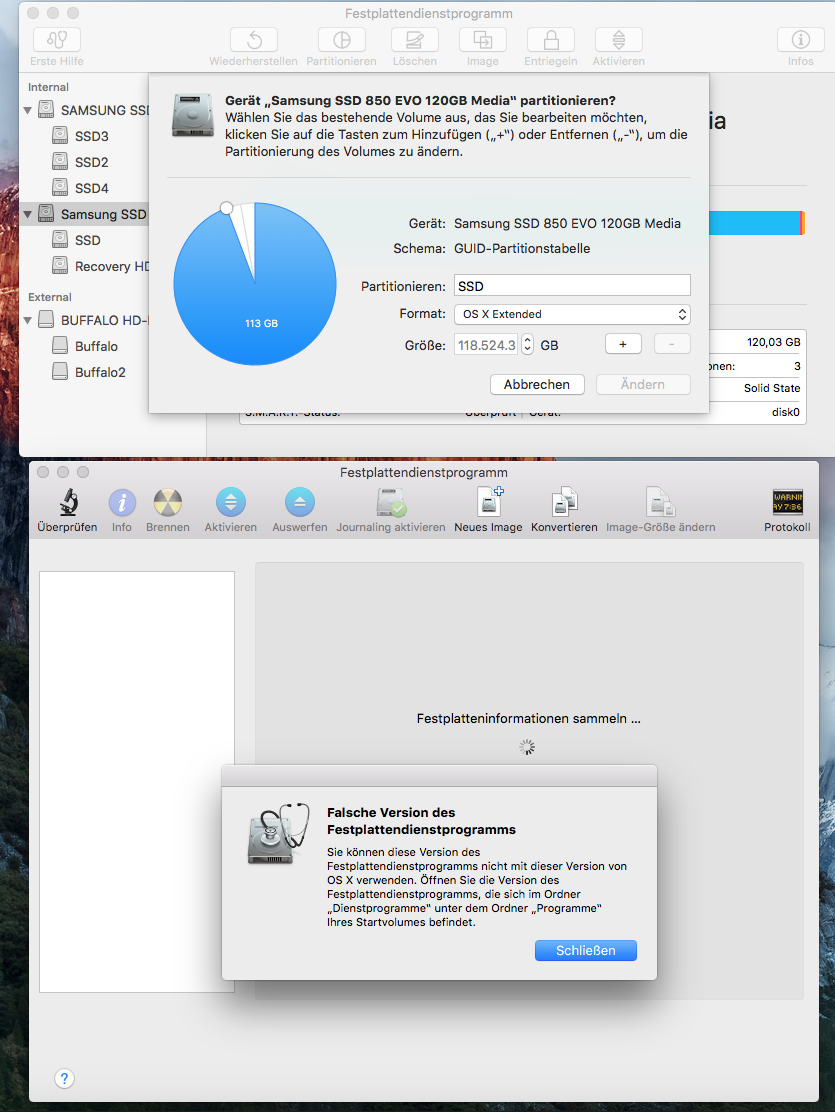Select the Buffalo volume in the sidebar

pos(96,346)
